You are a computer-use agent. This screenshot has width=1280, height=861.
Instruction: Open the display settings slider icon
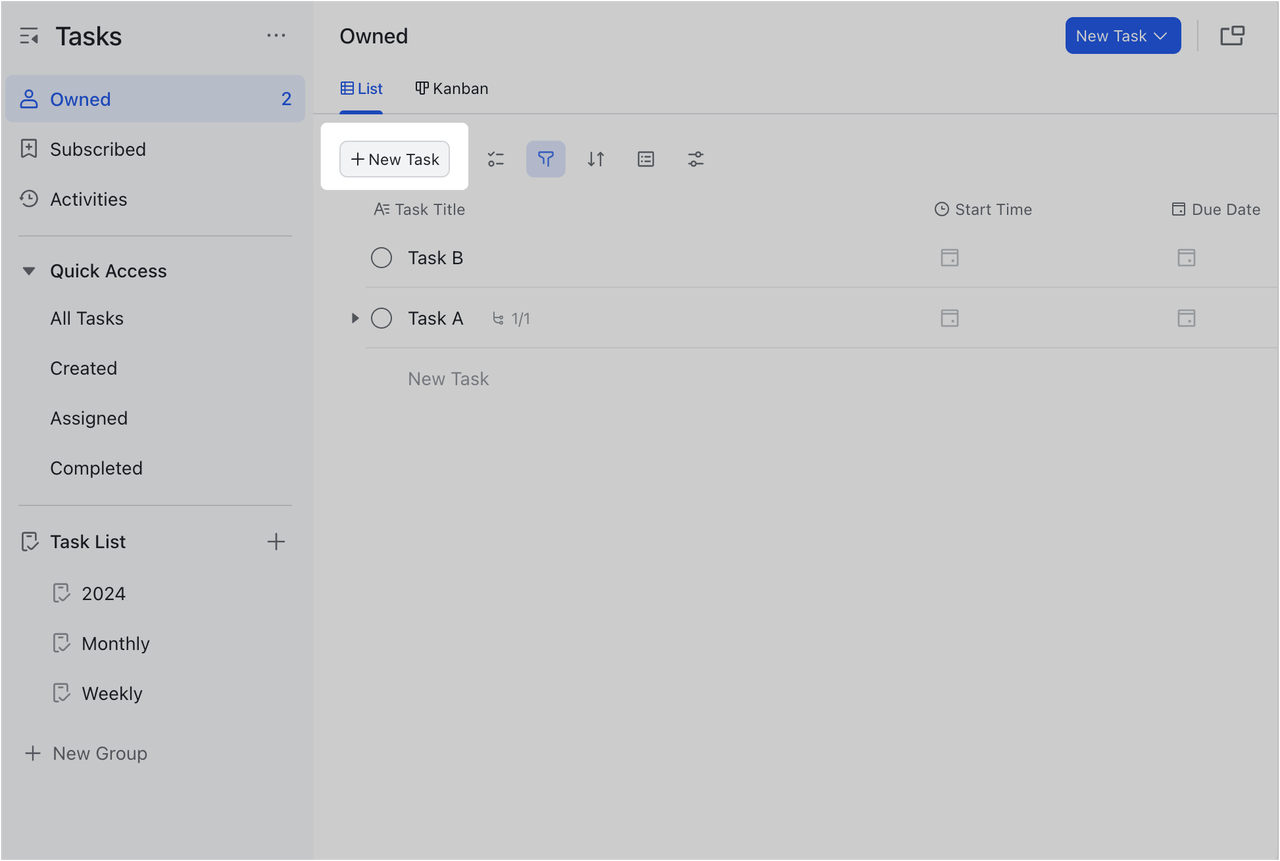click(x=696, y=158)
